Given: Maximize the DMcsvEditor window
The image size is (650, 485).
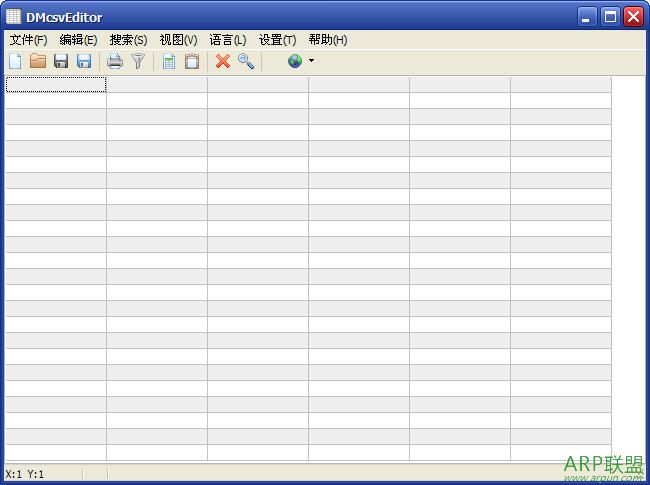Looking at the screenshot, I should point(610,17).
